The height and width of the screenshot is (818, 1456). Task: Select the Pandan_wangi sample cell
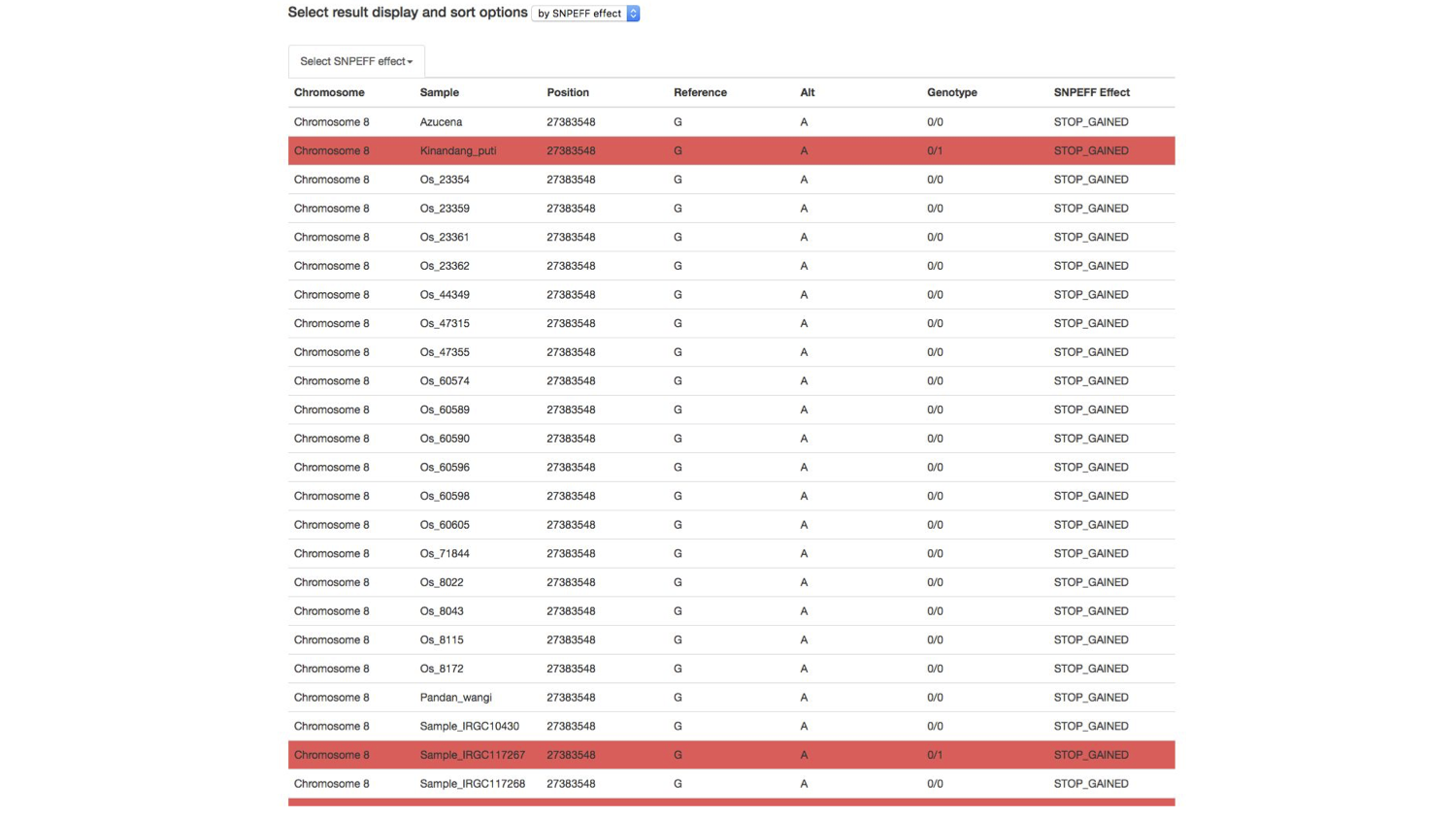tap(456, 698)
